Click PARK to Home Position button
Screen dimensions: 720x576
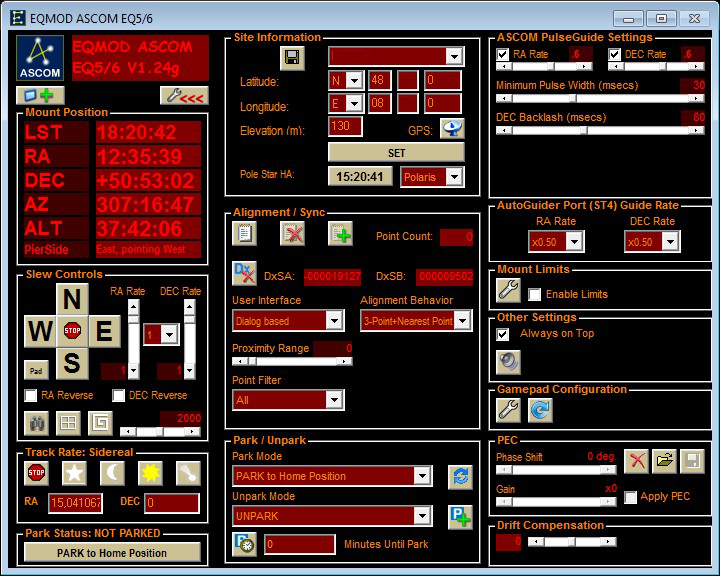click(x=112, y=553)
